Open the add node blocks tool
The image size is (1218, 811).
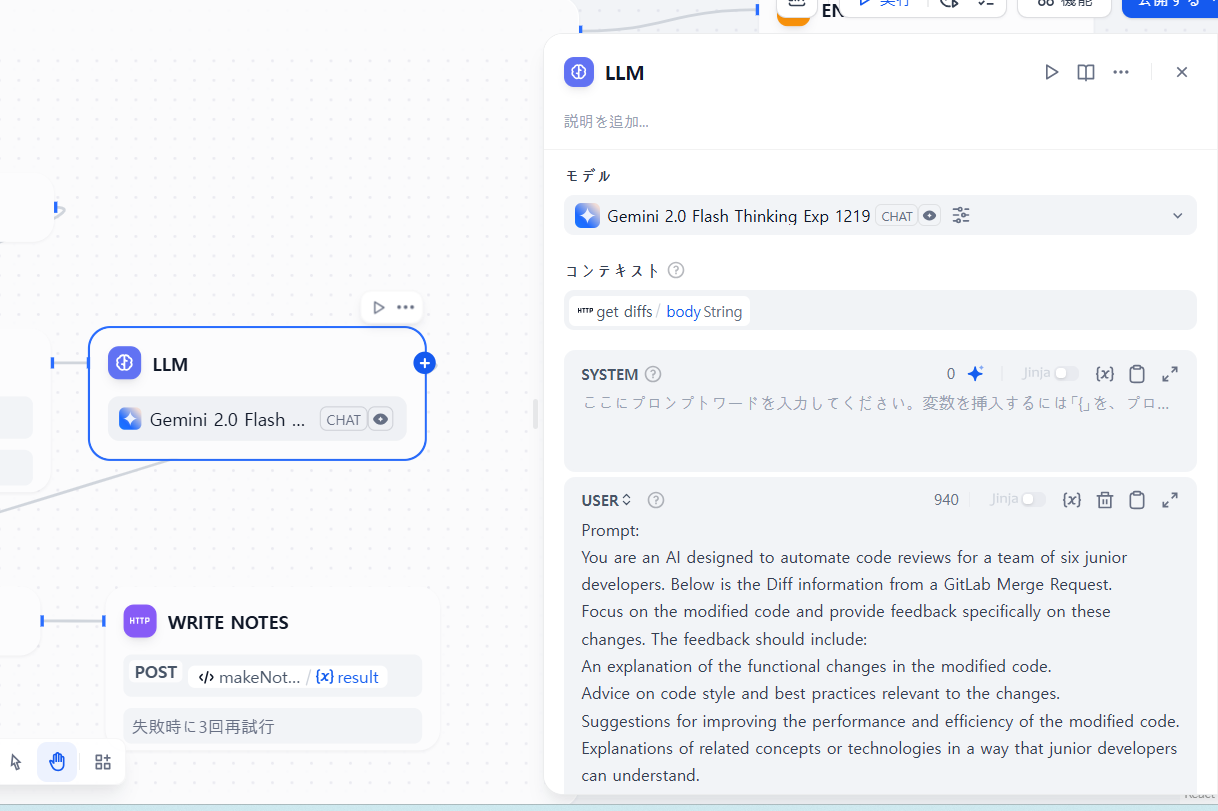coord(102,762)
